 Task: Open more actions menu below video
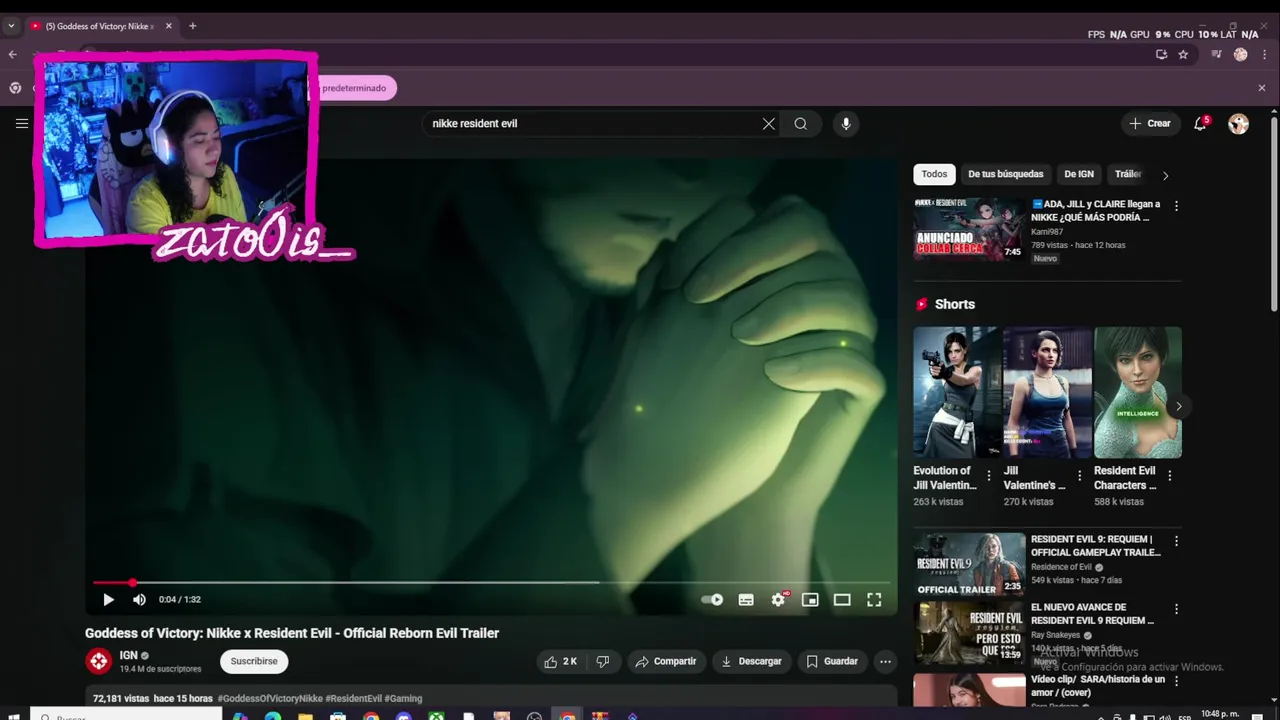[x=885, y=661]
